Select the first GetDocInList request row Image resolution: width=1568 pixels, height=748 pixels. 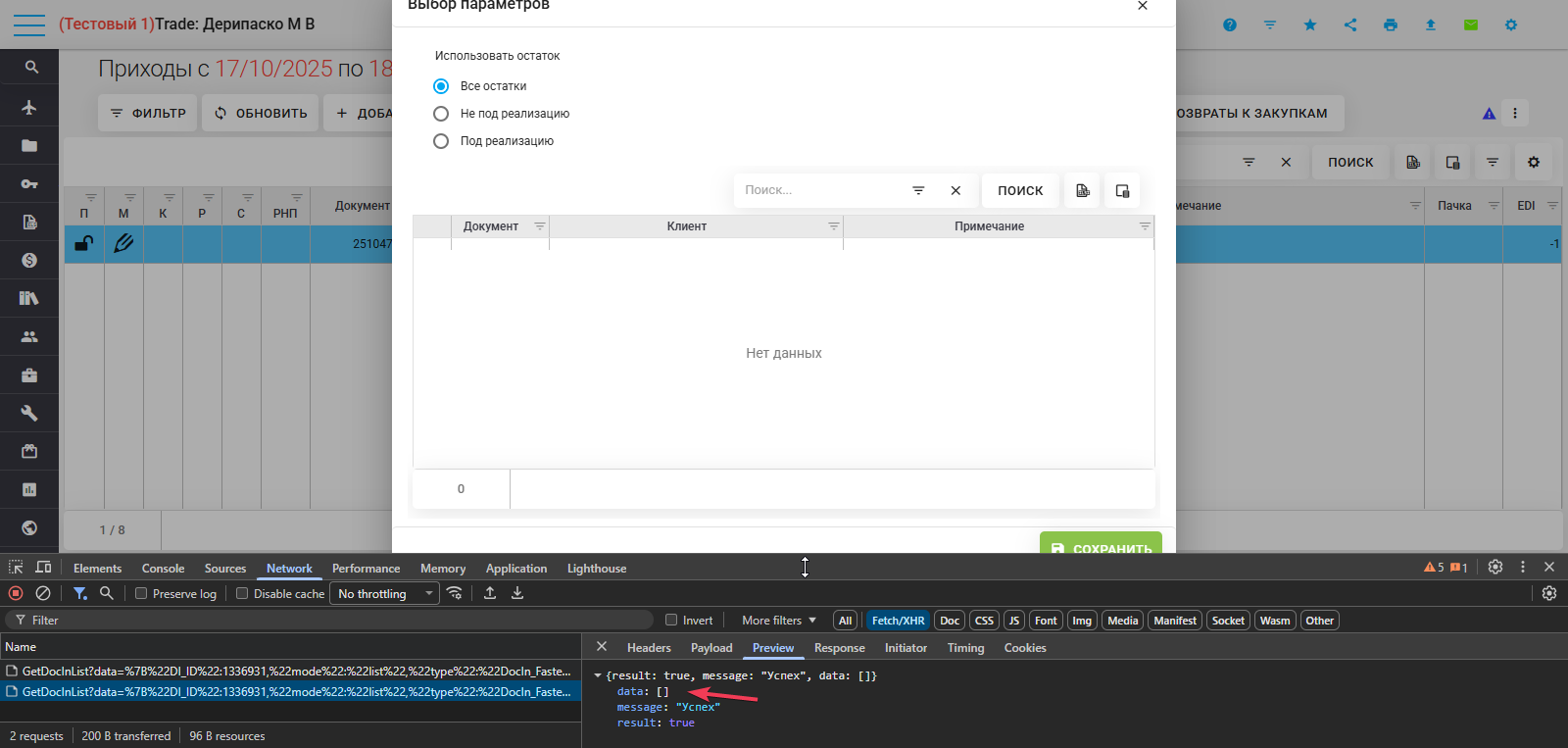[x=290, y=672]
